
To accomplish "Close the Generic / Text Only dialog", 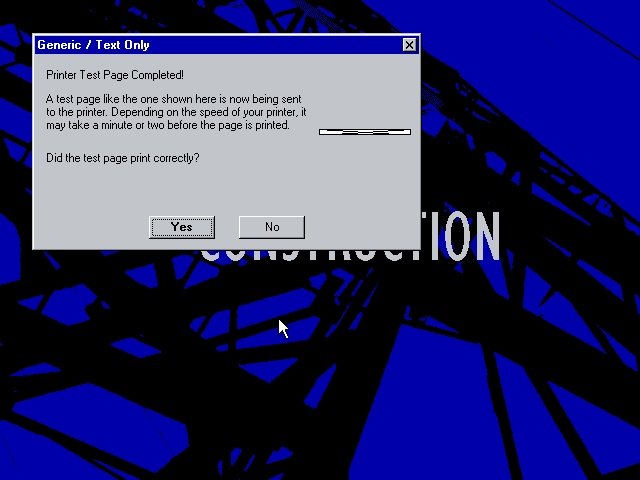I will (409, 44).
